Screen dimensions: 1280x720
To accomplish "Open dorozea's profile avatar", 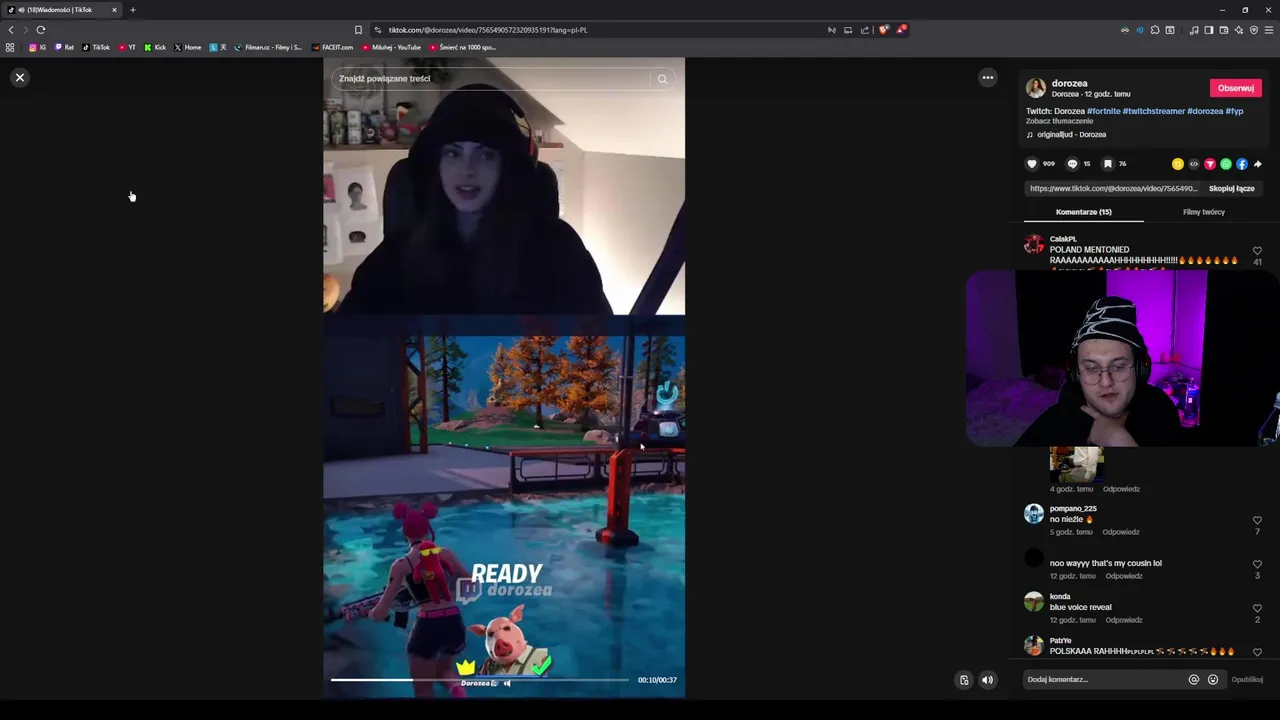I will (x=1036, y=88).
